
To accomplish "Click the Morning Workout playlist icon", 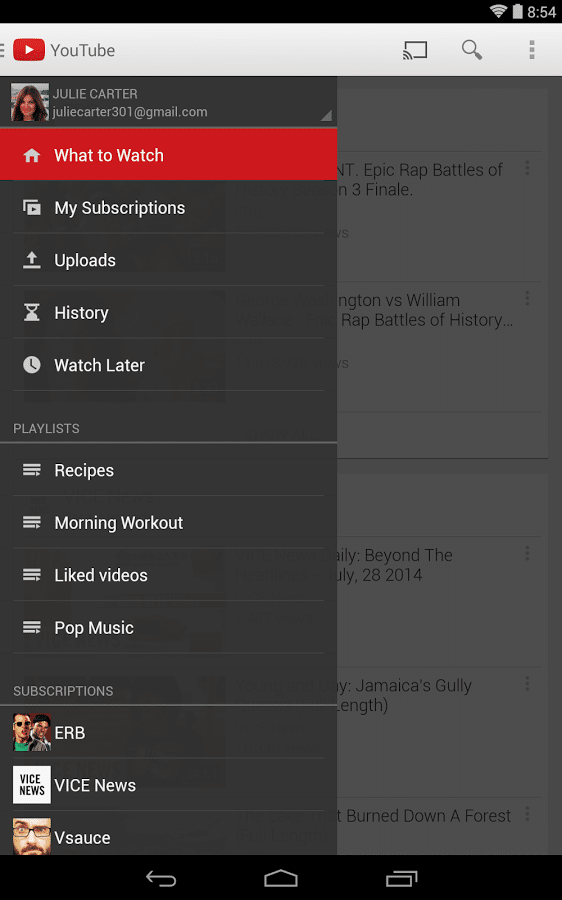I will pyautogui.click(x=32, y=522).
